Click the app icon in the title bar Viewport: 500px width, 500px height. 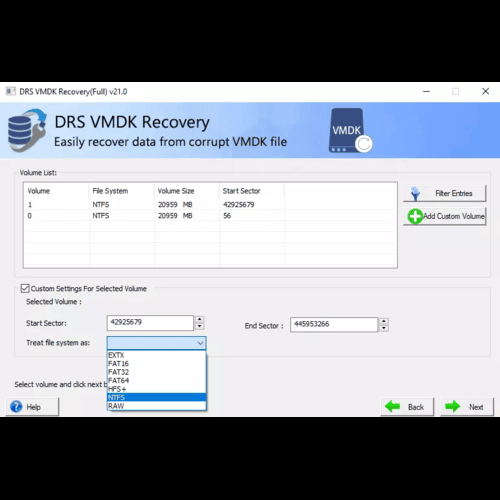[x=11, y=91]
